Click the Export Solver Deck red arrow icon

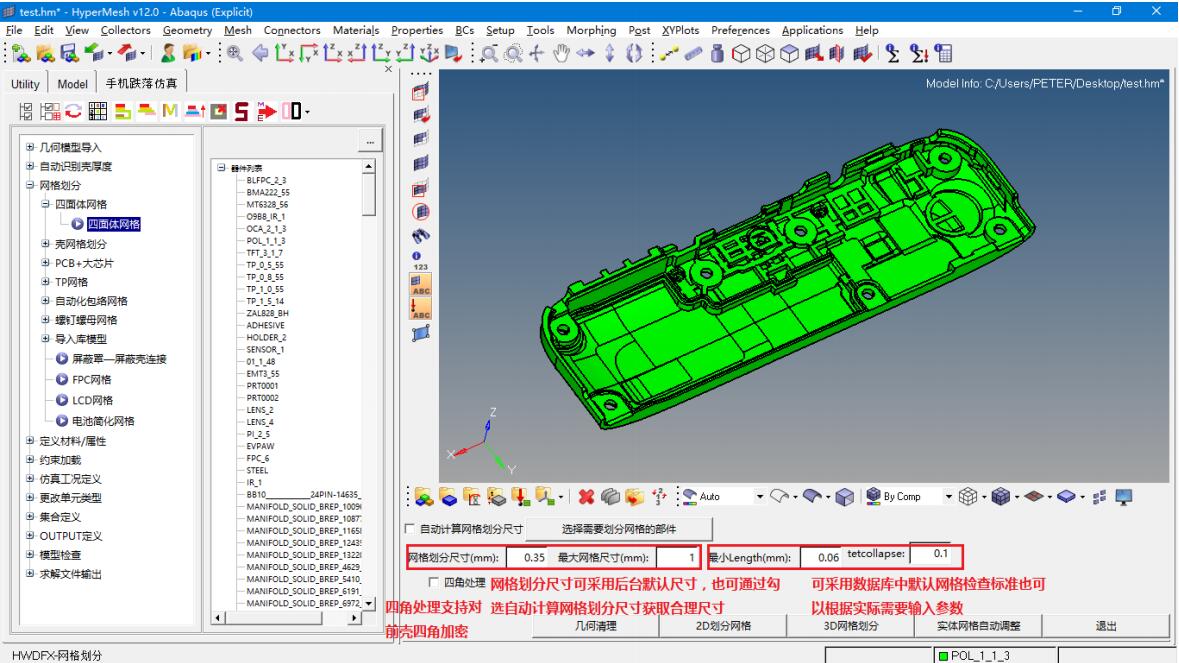128,53
